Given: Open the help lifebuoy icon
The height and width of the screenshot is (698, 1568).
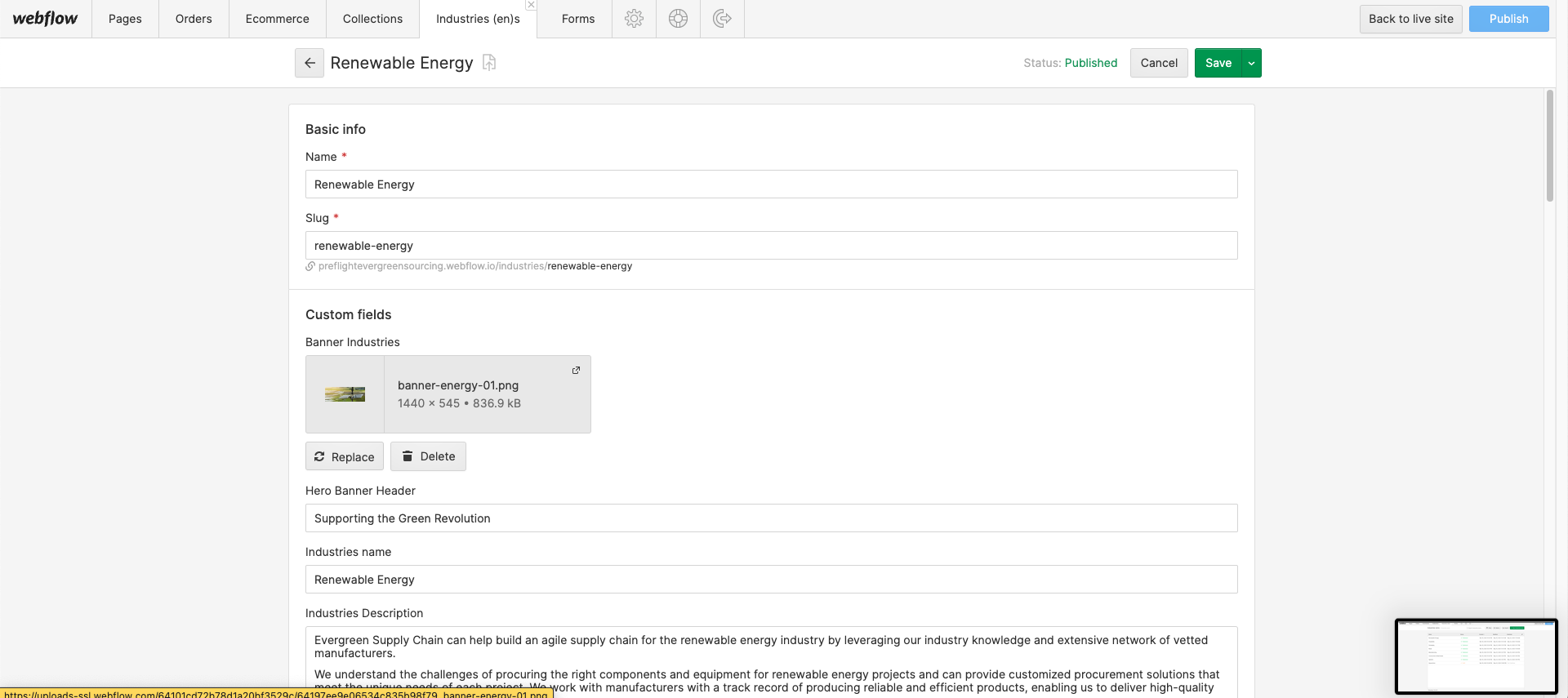Looking at the screenshot, I should [x=678, y=19].
